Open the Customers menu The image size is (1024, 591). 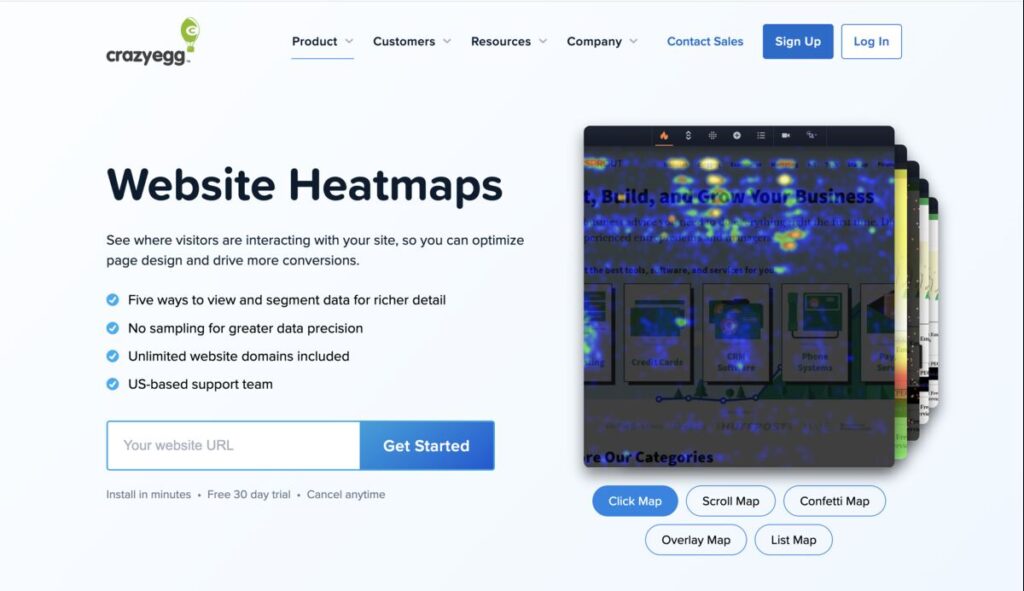(411, 41)
